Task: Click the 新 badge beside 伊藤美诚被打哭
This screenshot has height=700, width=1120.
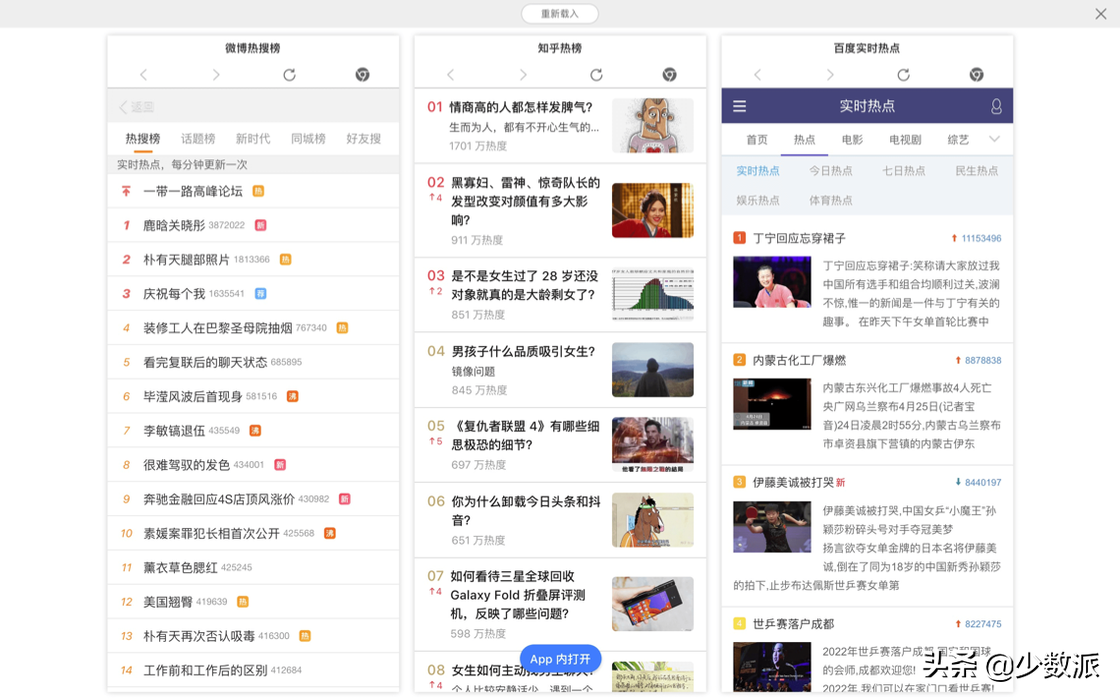Action: coord(841,482)
